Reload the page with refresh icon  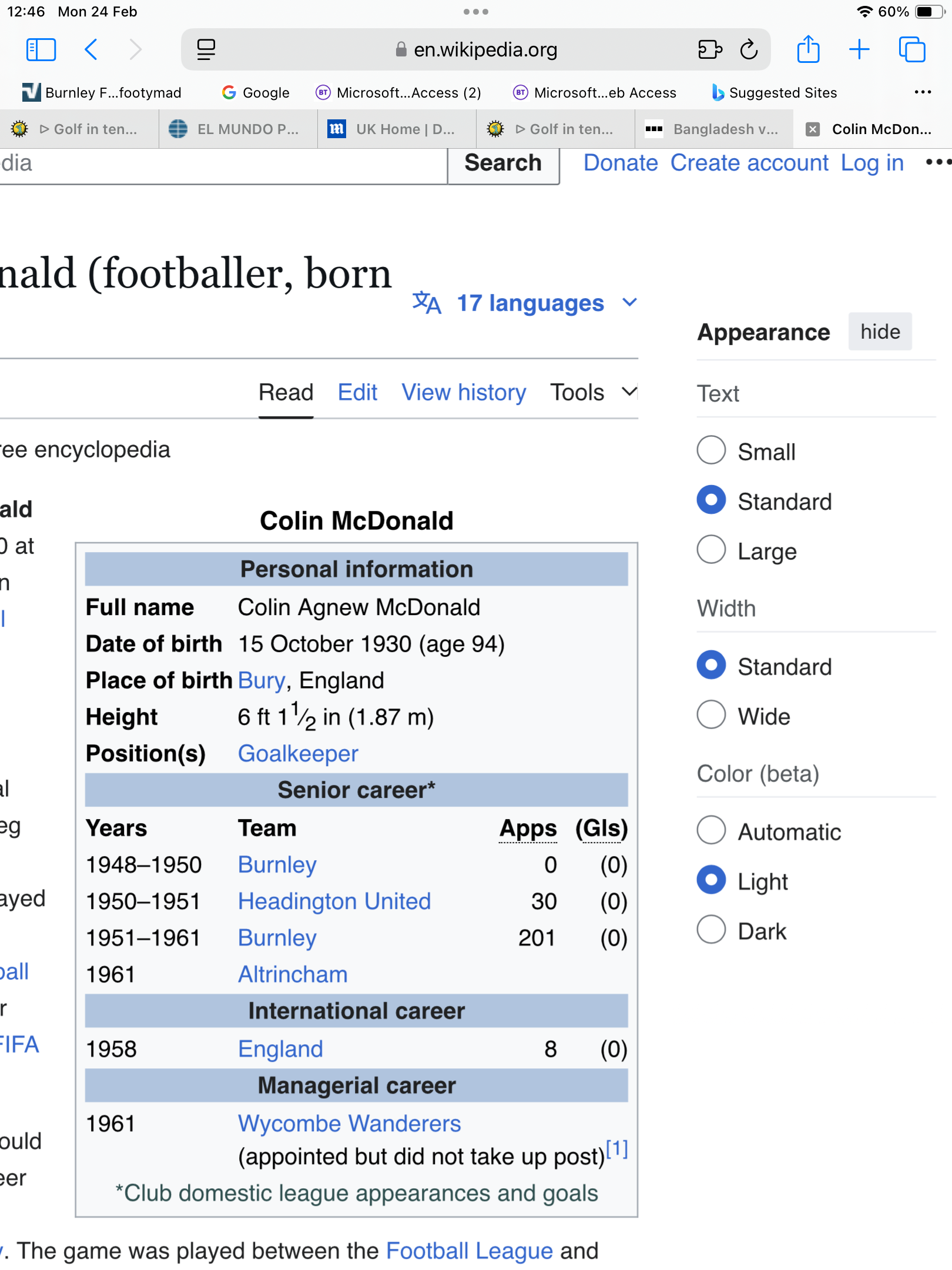click(749, 49)
